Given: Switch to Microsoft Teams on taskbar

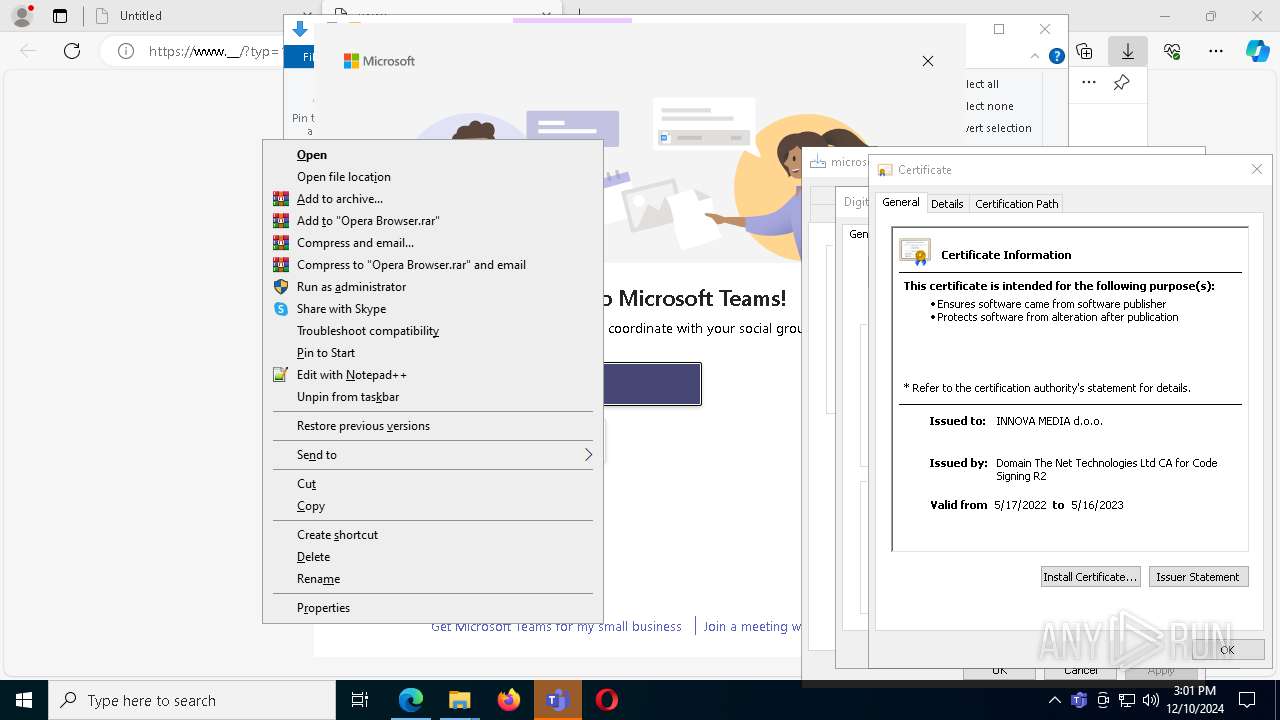Looking at the screenshot, I should (x=557, y=700).
